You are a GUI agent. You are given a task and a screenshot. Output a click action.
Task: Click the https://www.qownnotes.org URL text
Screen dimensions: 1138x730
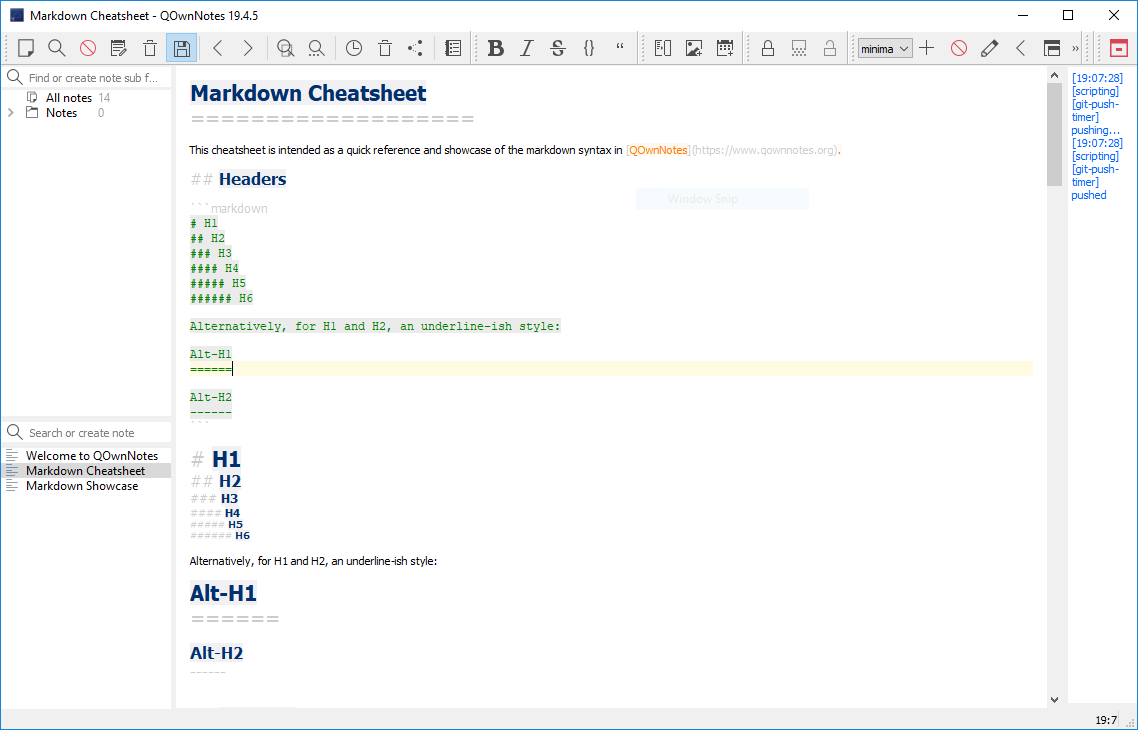[x=766, y=150]
